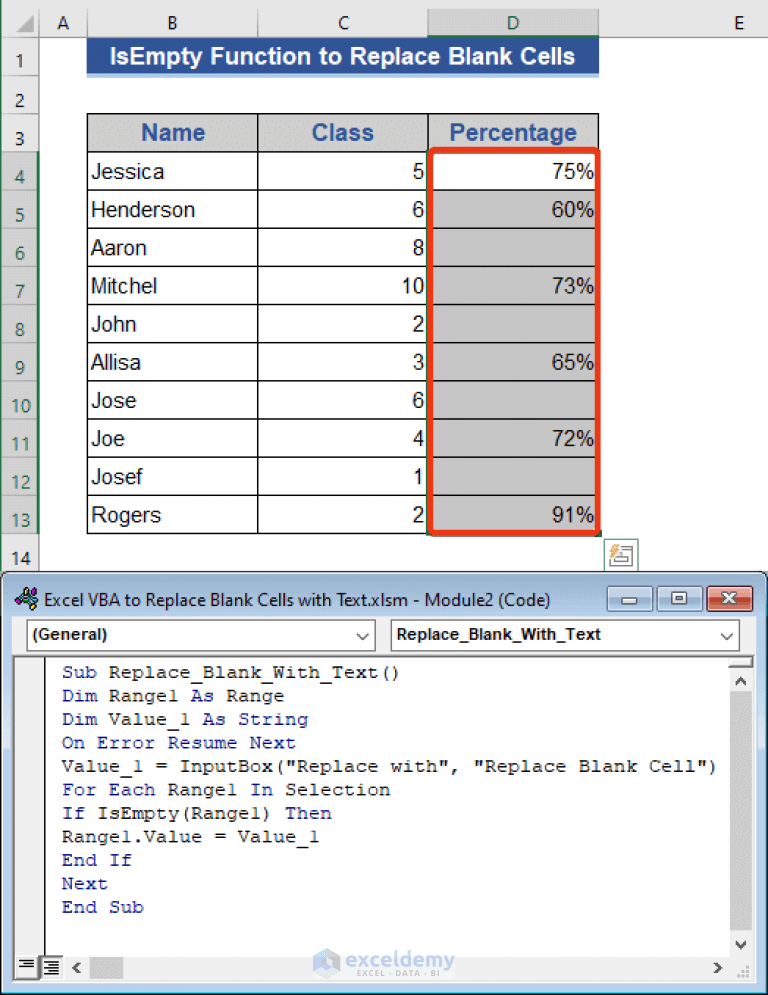Click the Sub Replace_Blank_With_Text() code line
This screenshot has height=995, width=768.
coord(230,673)
